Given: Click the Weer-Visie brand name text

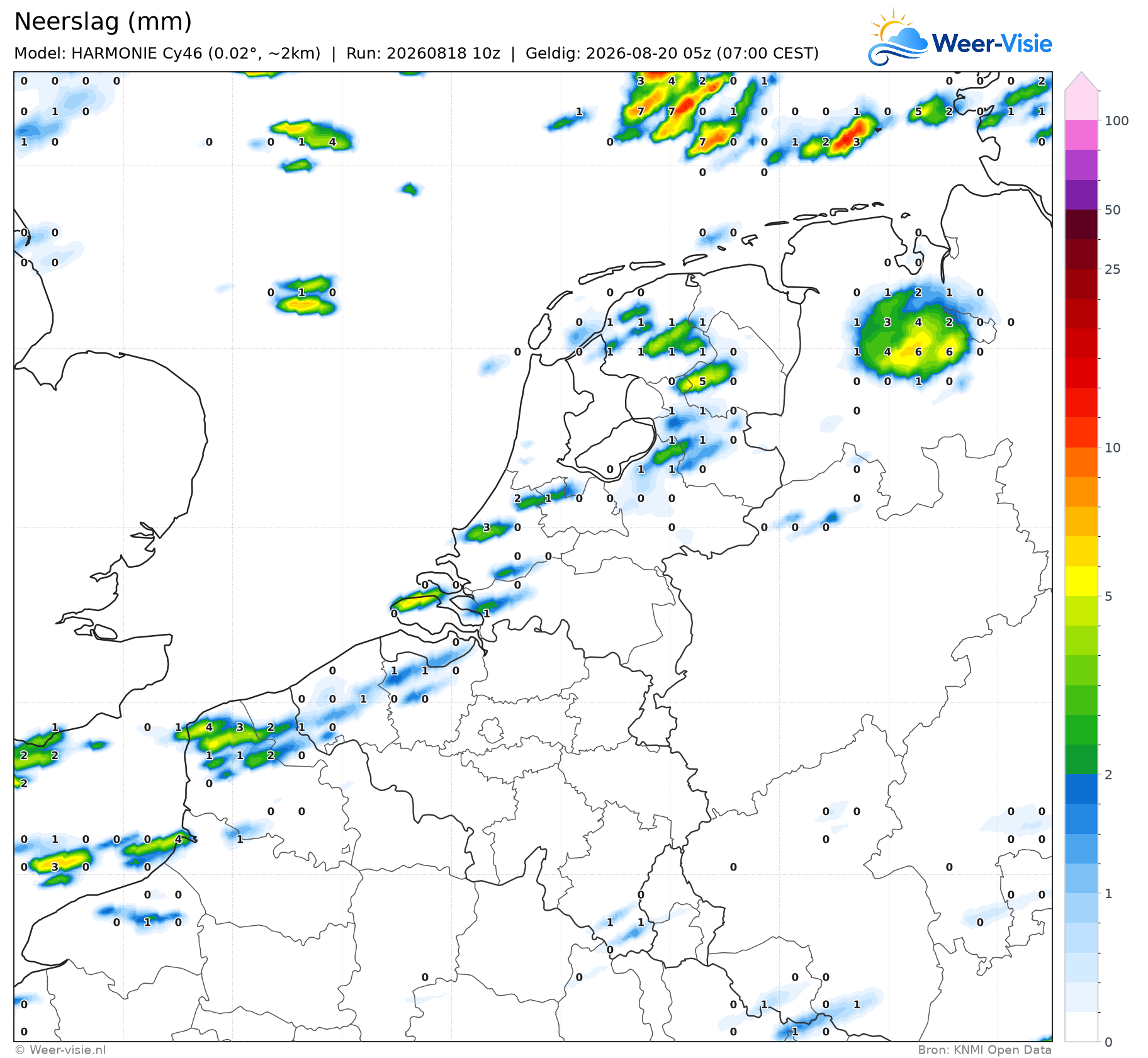Looking at the screenshot, I should pos(992,43).
